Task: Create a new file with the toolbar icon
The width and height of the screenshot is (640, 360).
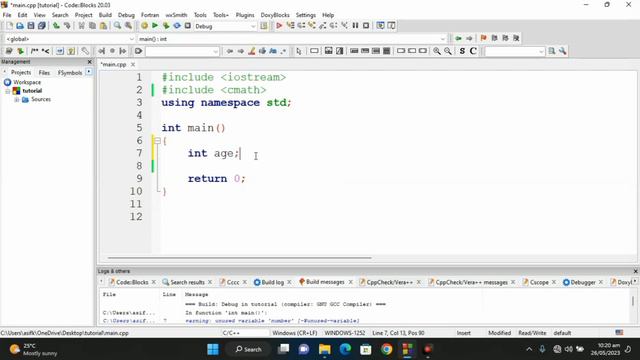Action: [x=9, y=26]
